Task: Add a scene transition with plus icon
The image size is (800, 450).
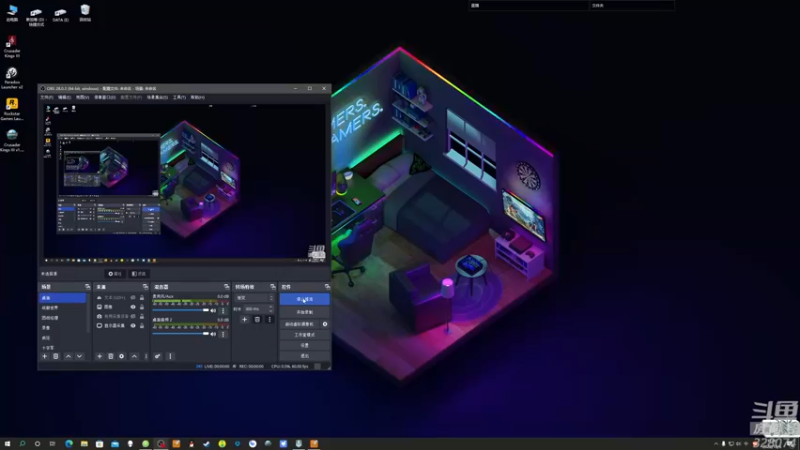Action: (x=244, y=319)
